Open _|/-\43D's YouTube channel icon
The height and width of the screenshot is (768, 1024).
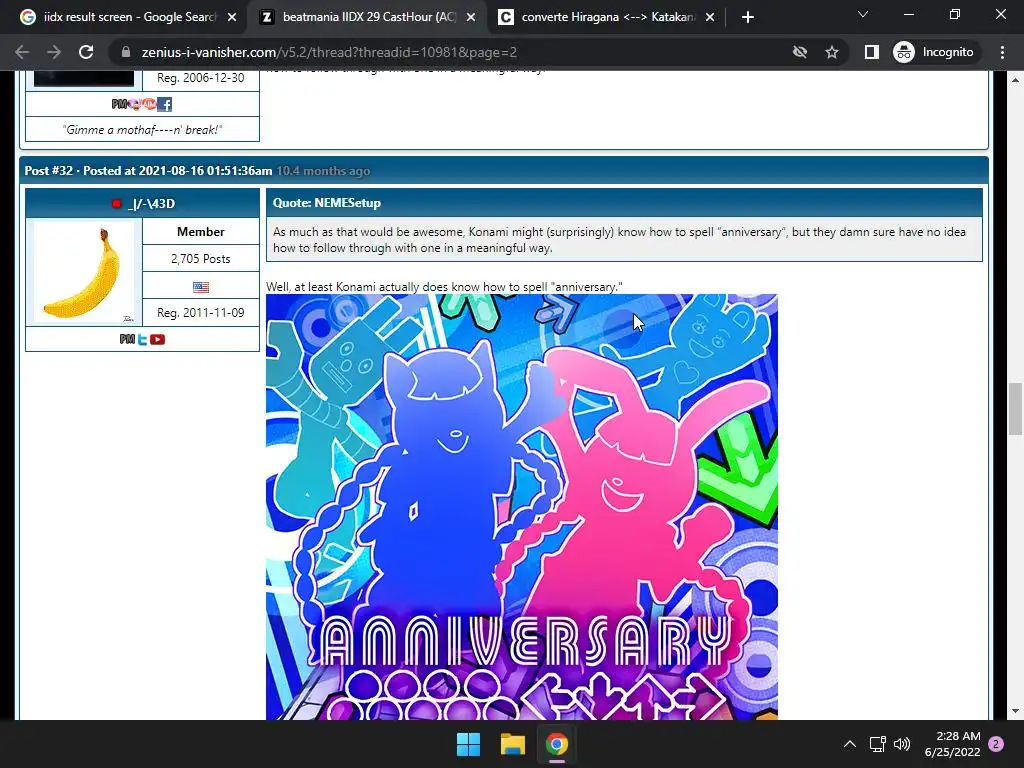(157, 339)
